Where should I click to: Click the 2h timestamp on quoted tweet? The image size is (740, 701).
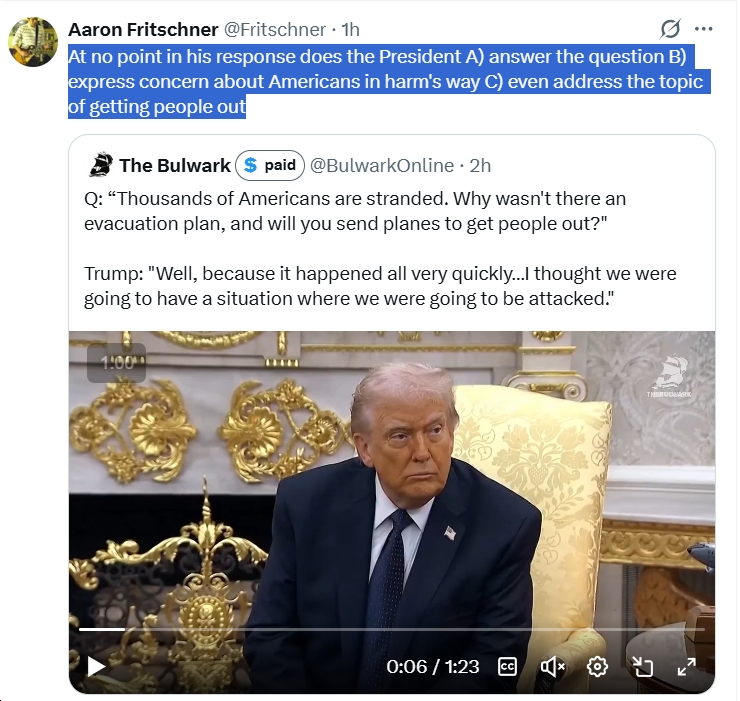tap(480, 166)
